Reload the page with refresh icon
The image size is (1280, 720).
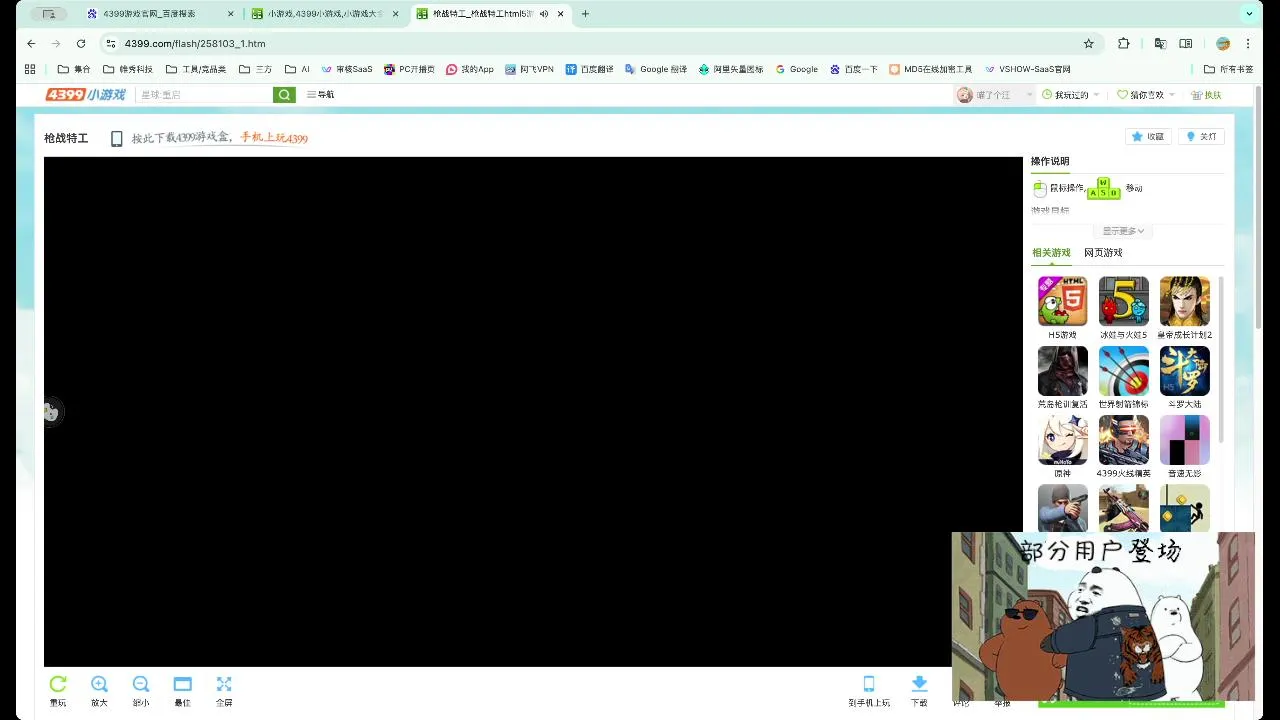81,44
